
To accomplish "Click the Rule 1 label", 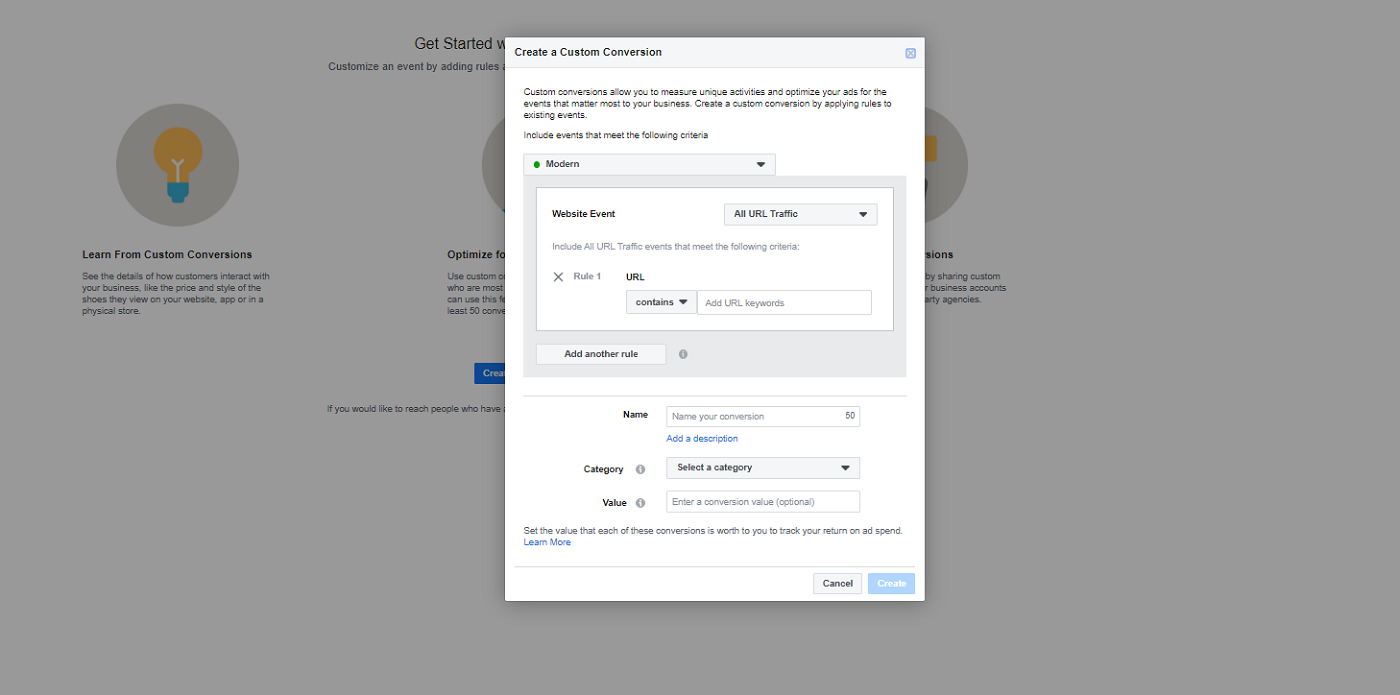I will pos(587,276).
